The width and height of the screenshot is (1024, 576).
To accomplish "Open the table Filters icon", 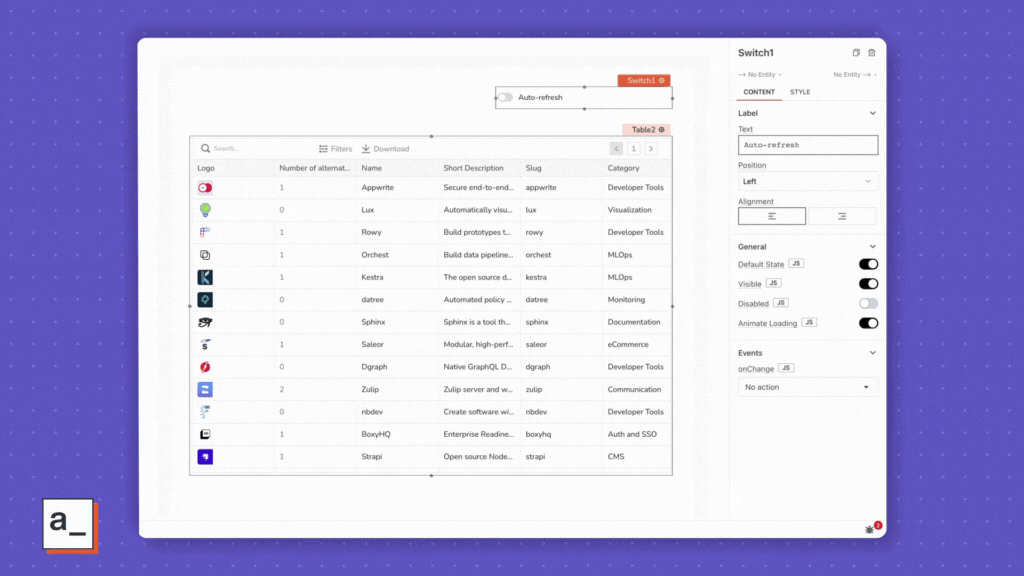I will click(323, 149).
